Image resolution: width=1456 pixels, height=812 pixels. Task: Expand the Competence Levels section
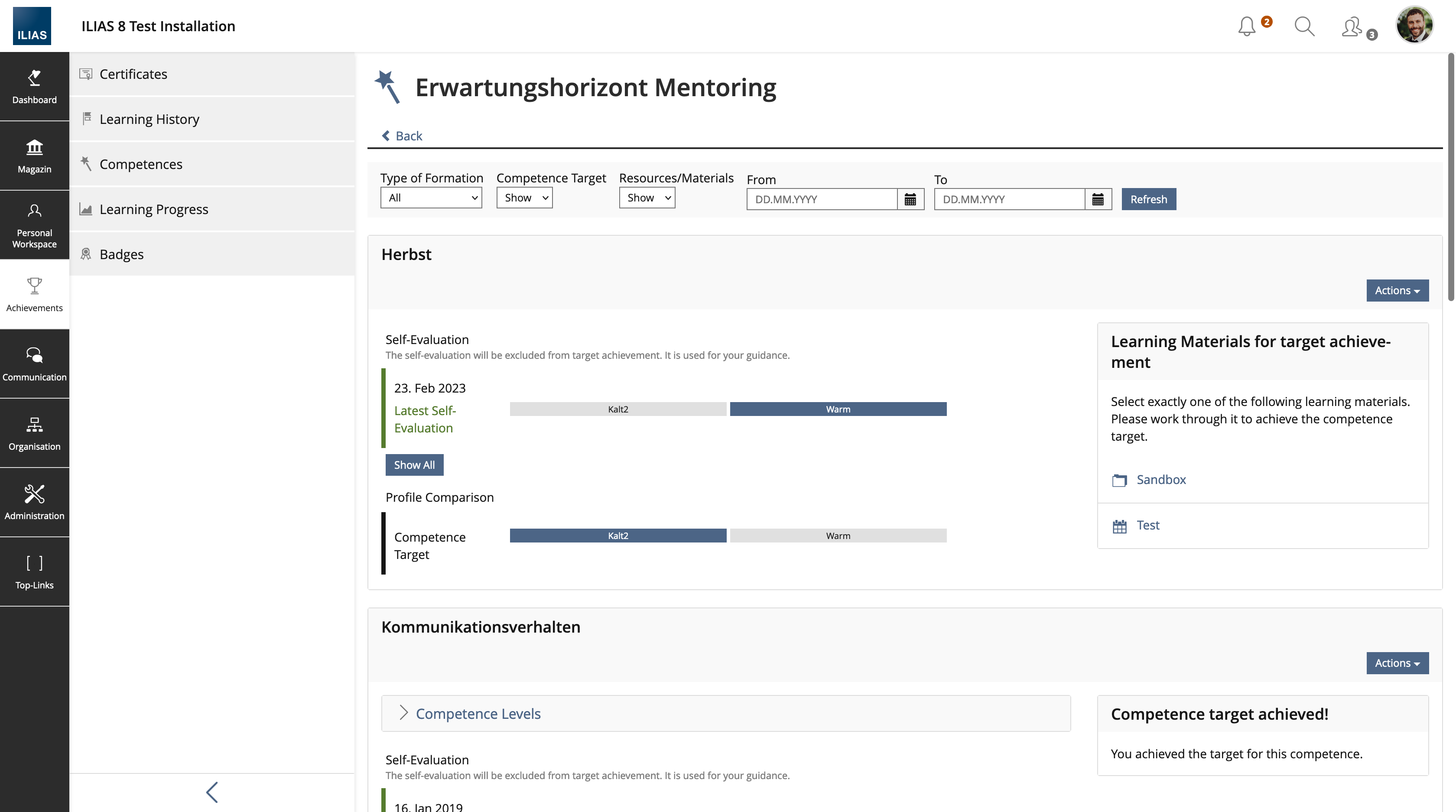(x=478, y=714)
